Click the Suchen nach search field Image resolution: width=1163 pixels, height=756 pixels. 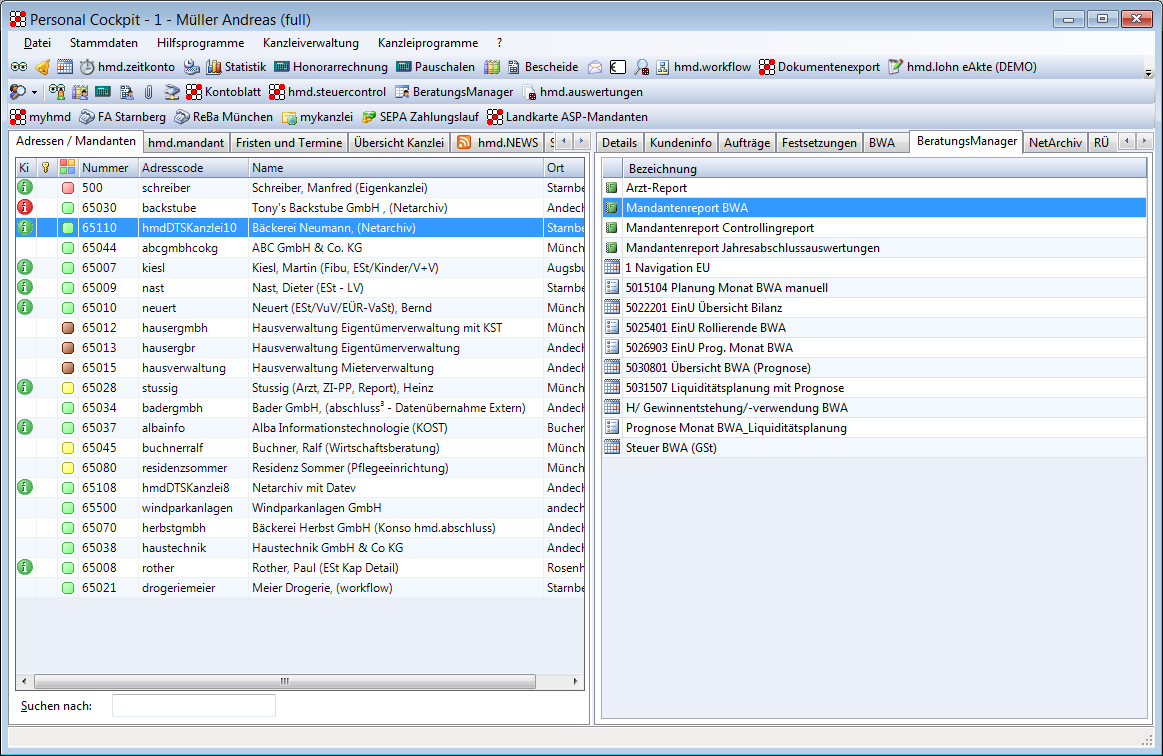pyautogui.click(x=193, y=706)
